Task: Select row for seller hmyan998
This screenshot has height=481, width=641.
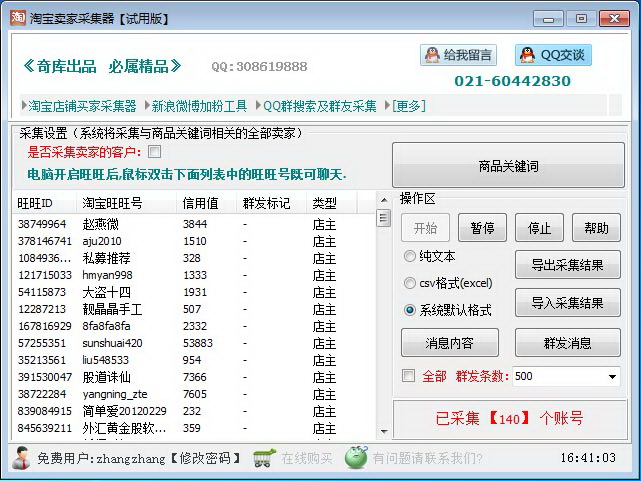Action: click(194, 275)
